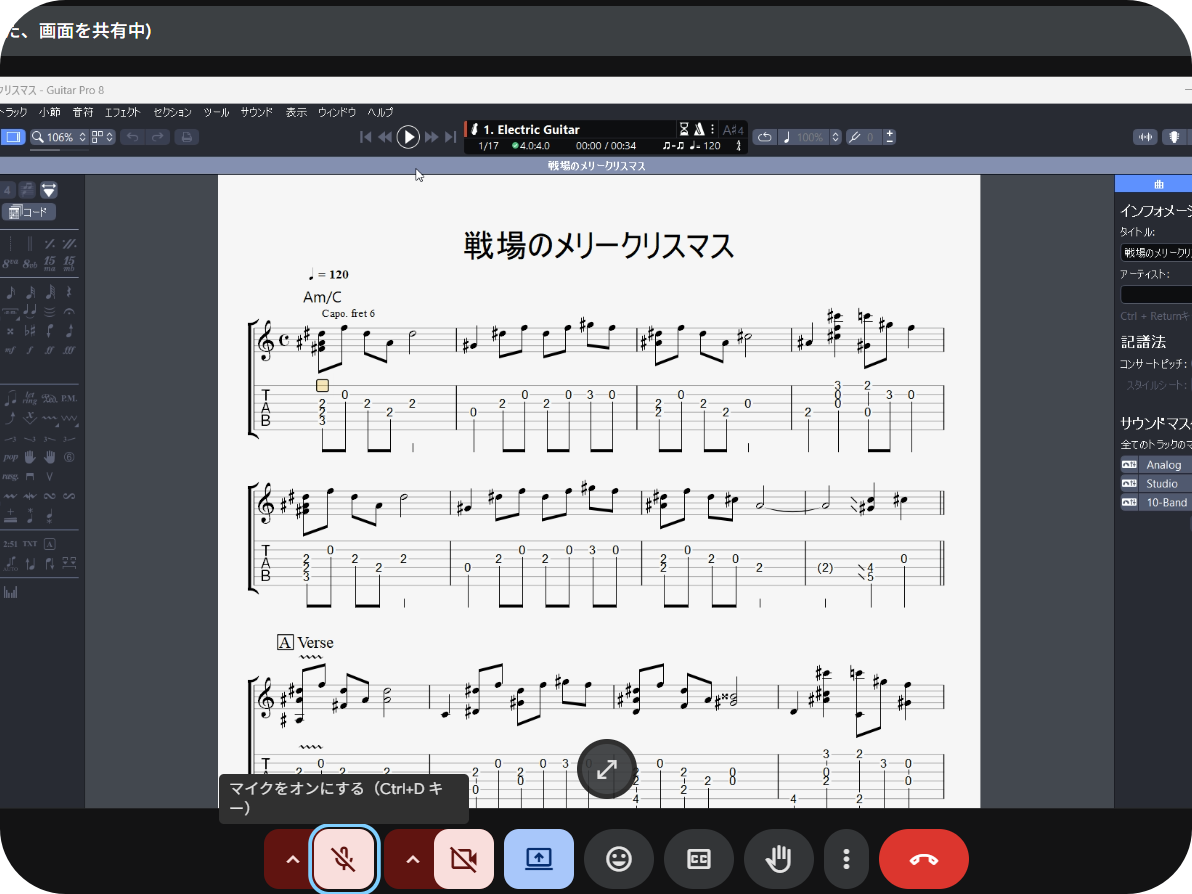Expand microphone audio settings chevron
The height and width of the screenshot is (894, 1192).
point(292,859)
